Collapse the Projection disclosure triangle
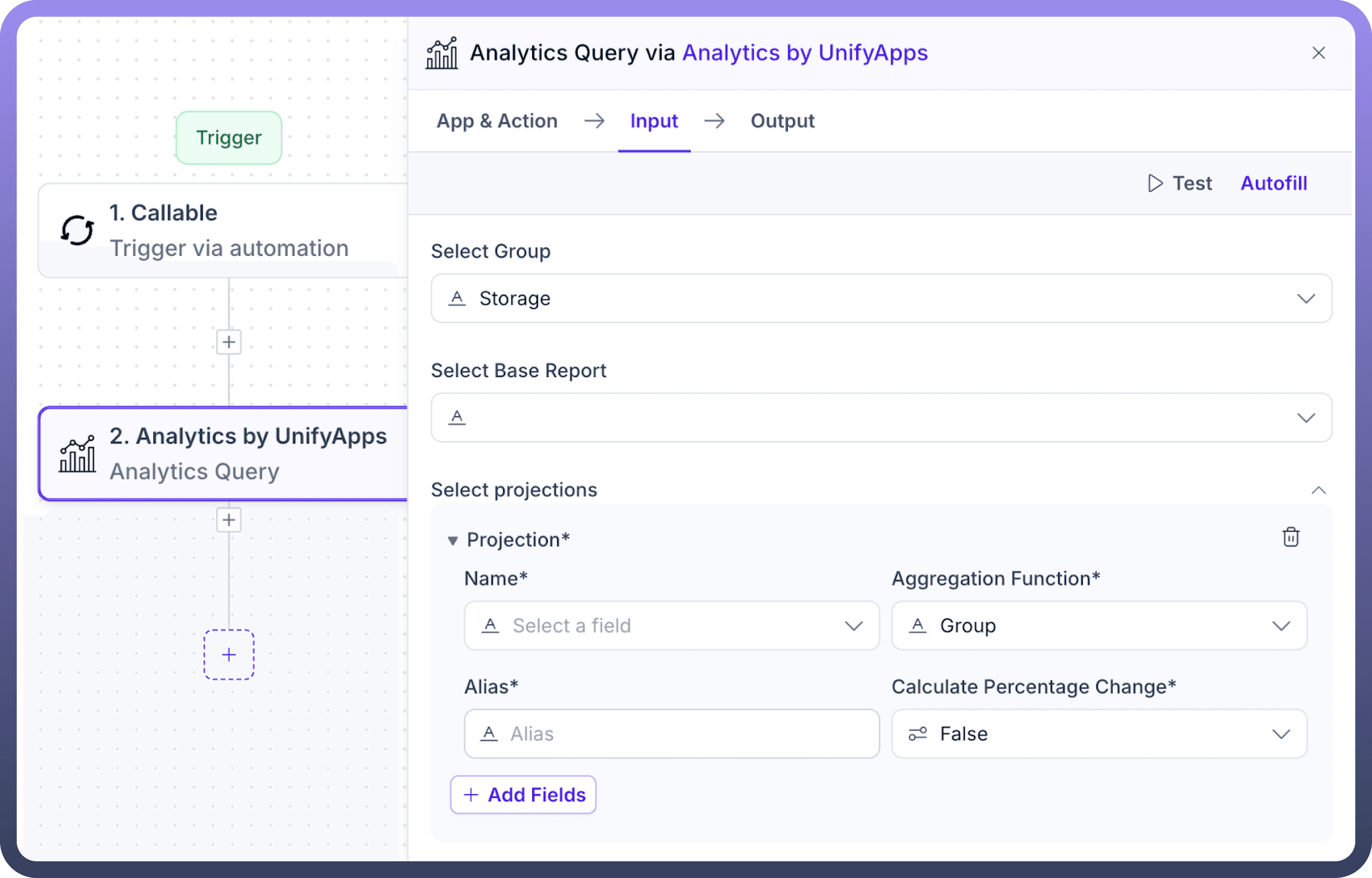This screenshot has height=878, width=1372. tap(453, 541)
